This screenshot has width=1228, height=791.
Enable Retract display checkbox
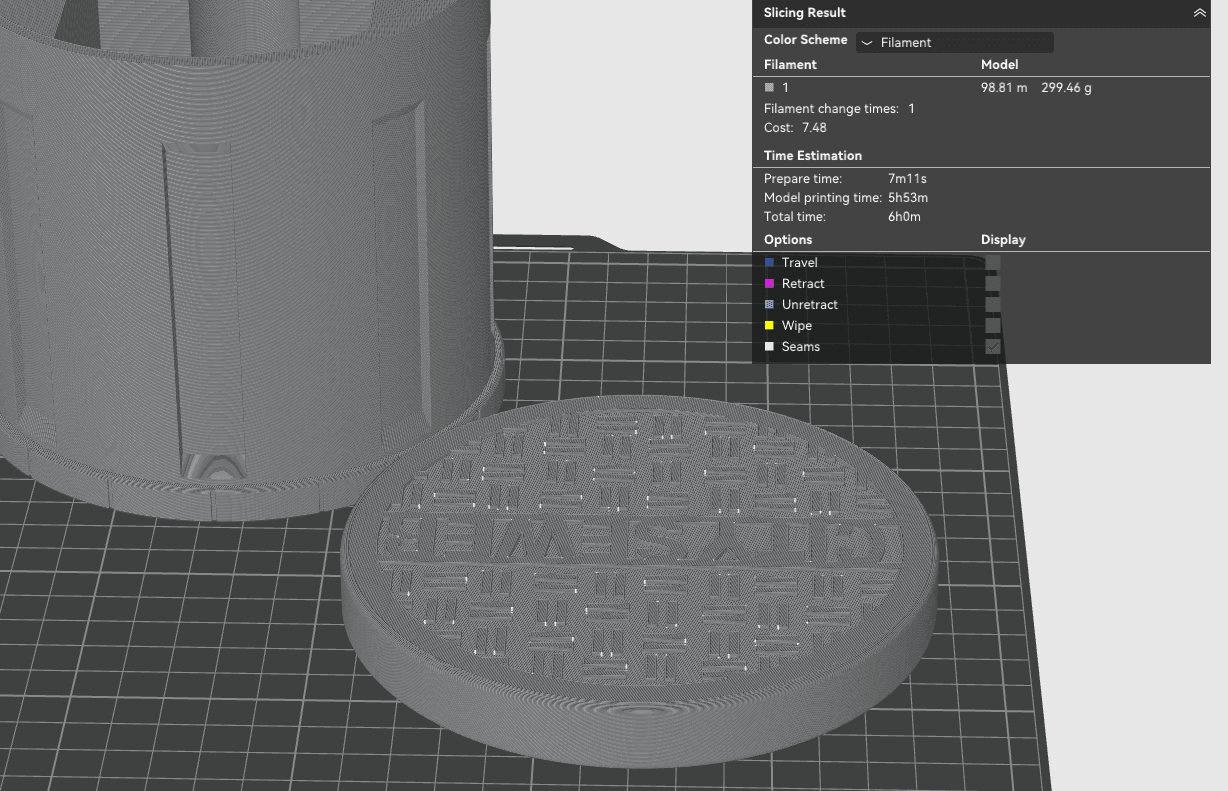[993, 284]
